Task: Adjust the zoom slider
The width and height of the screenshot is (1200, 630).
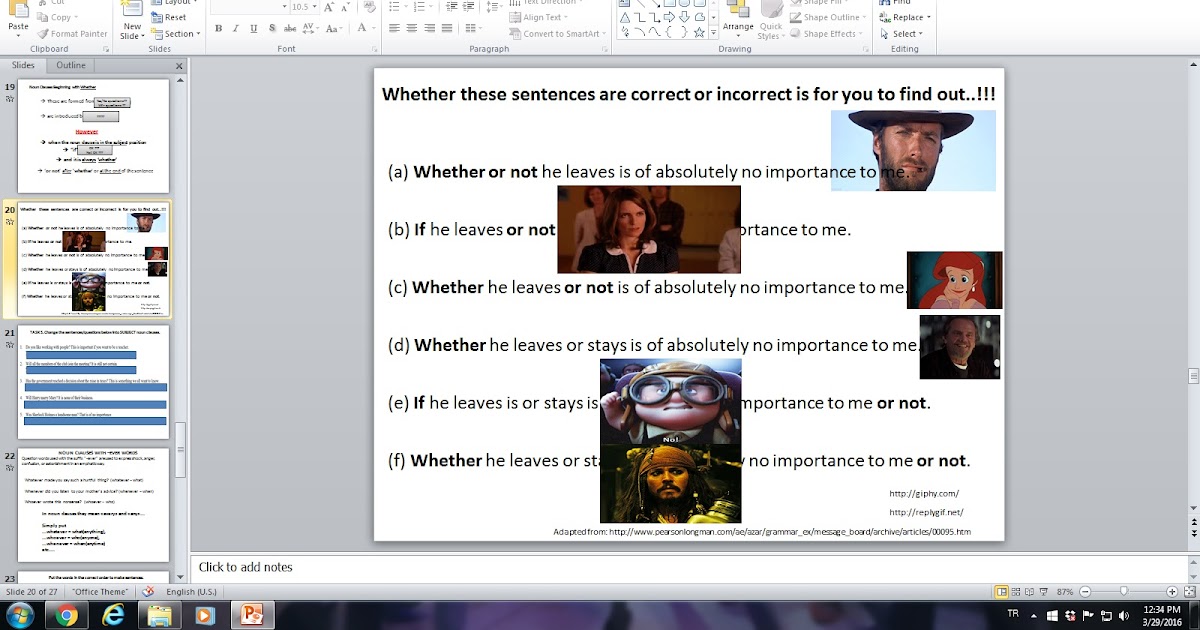Action: coord(1125,592)
